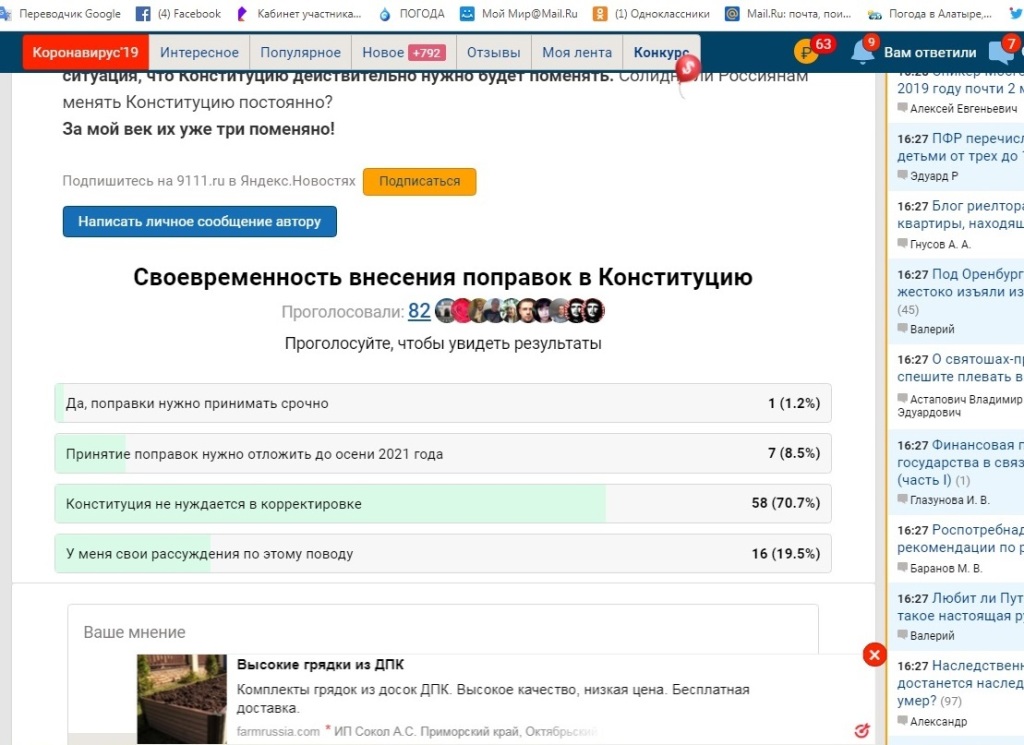Open the ruble coin balance icon

(806, 53)
